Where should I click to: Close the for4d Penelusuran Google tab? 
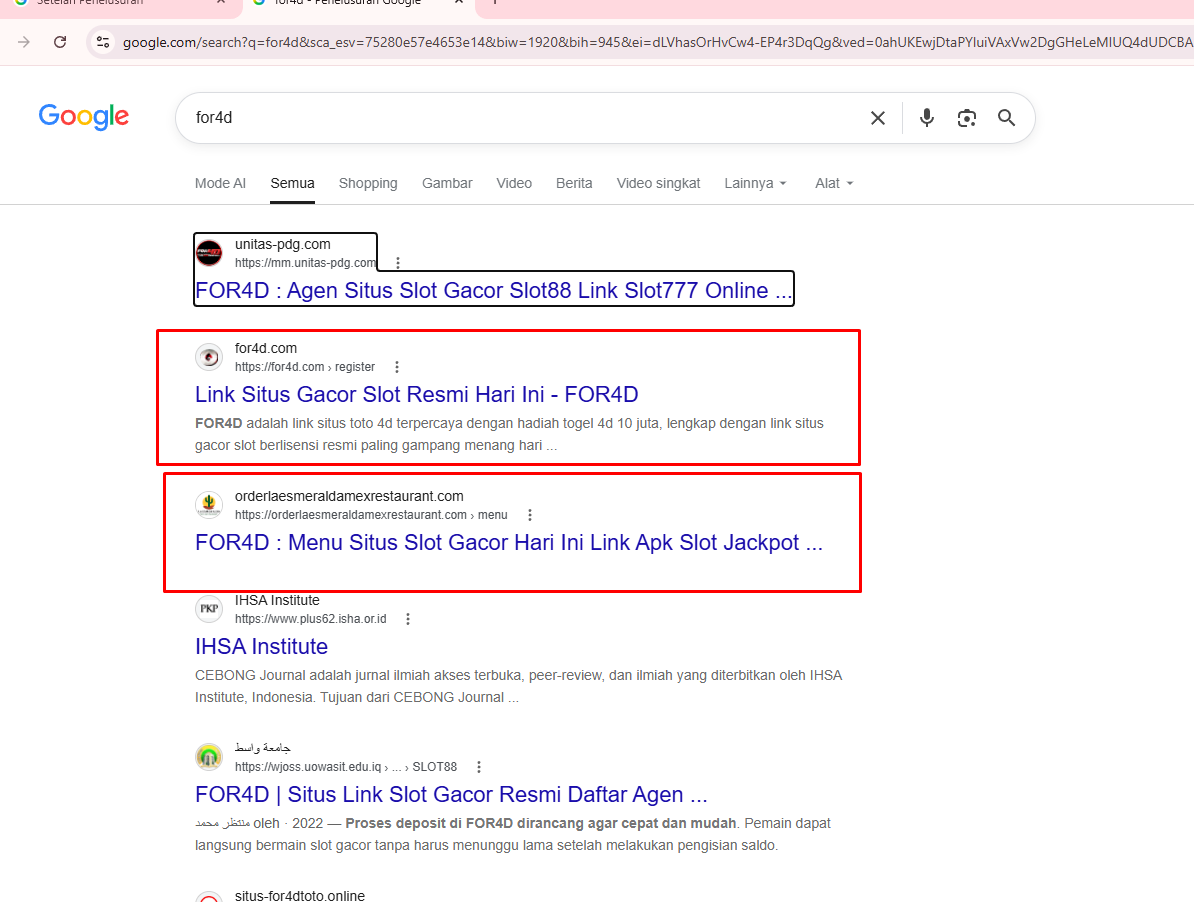point(459,2)
